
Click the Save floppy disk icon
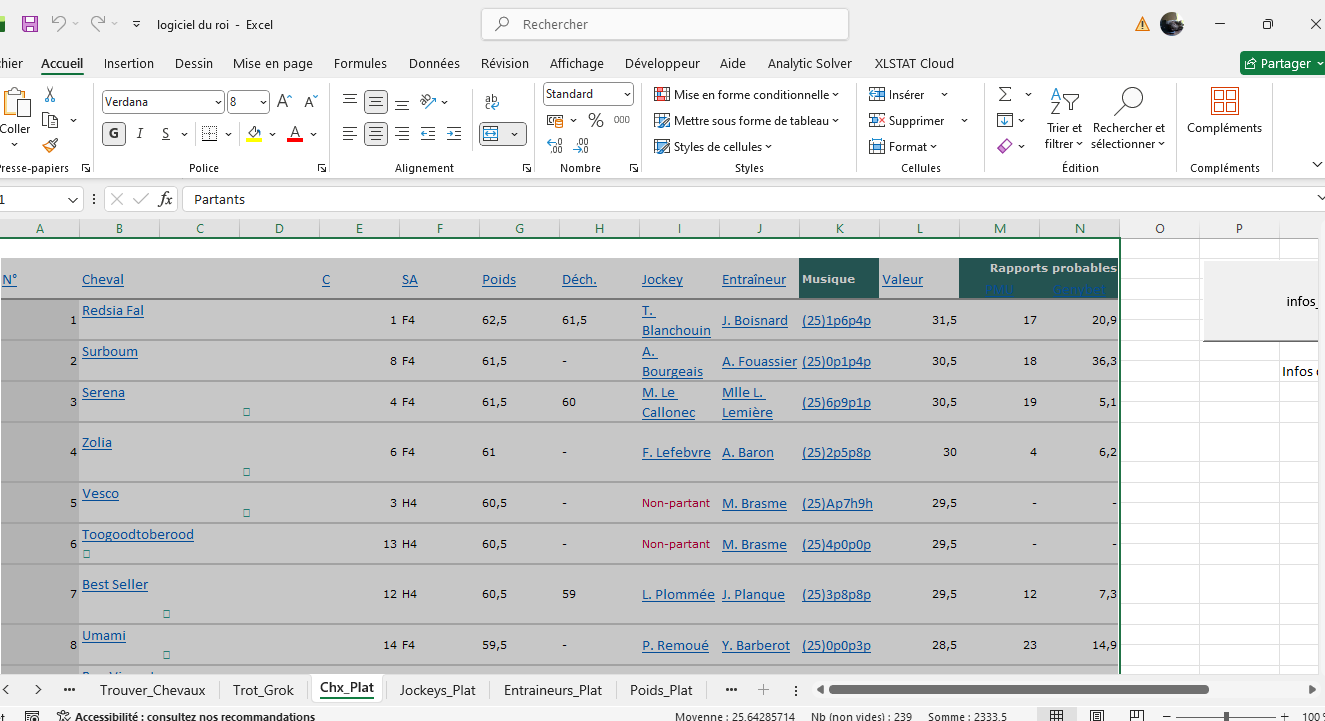tap(30, 24)
